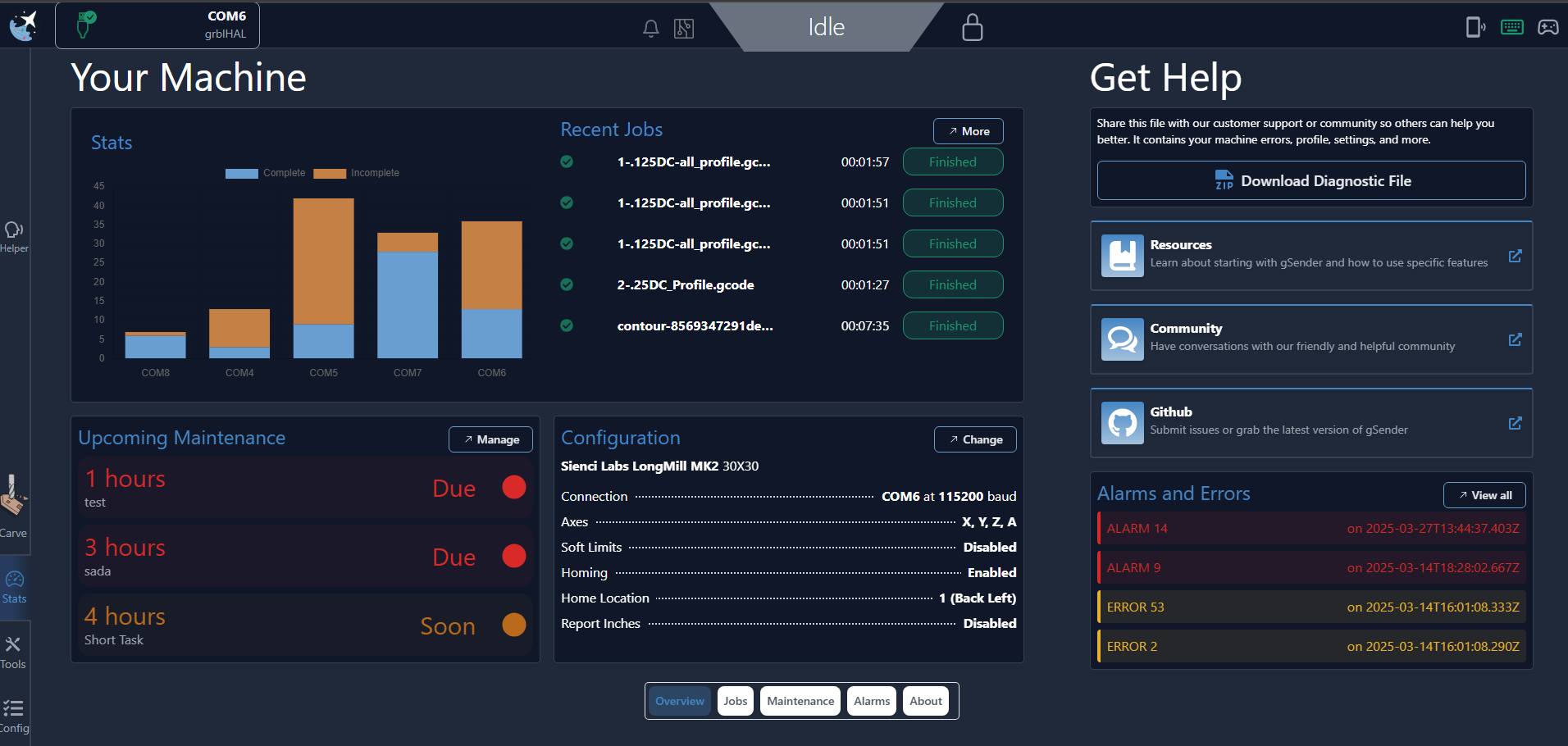Screen dimensions: 1568x746
Task: Open the Helper sidebar icon
Action: click(14, 236)
